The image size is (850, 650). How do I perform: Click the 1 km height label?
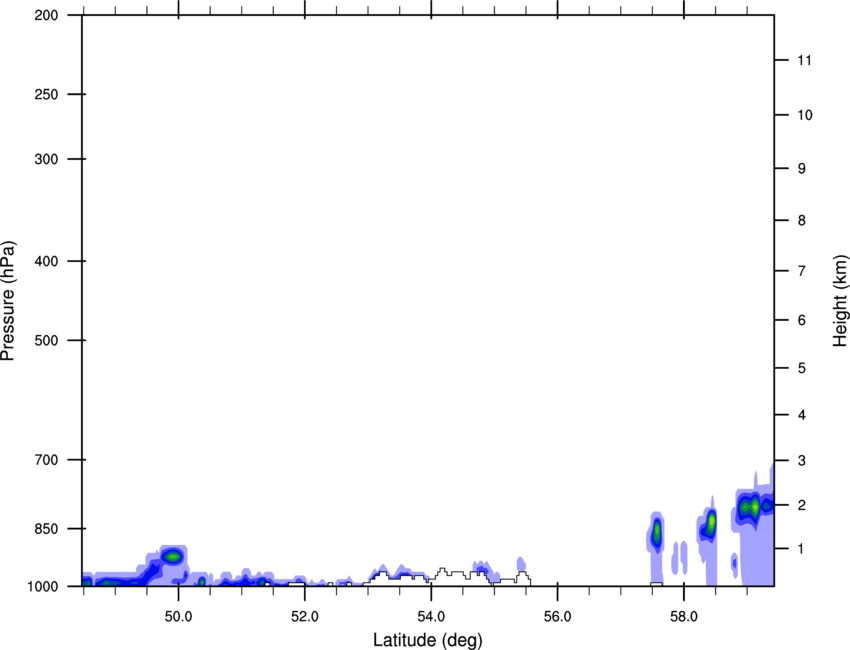[802, 549]
